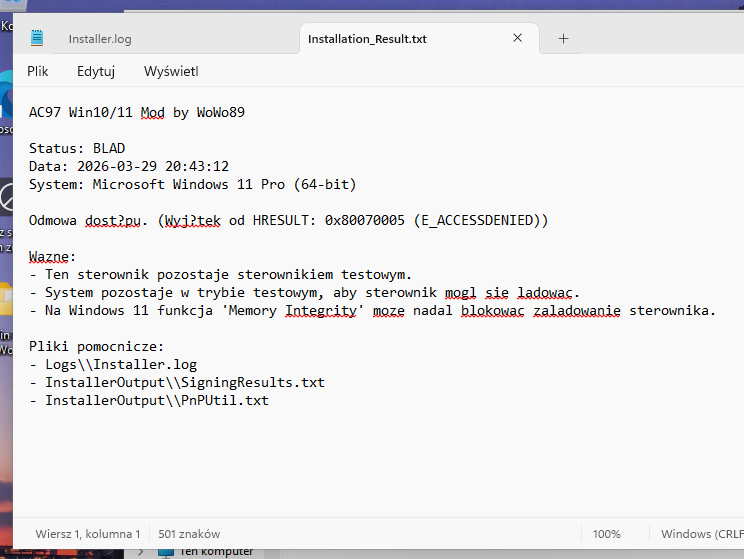
Task: Click the HRESULT 0x80070005 error line
Action: coord(288,221)
